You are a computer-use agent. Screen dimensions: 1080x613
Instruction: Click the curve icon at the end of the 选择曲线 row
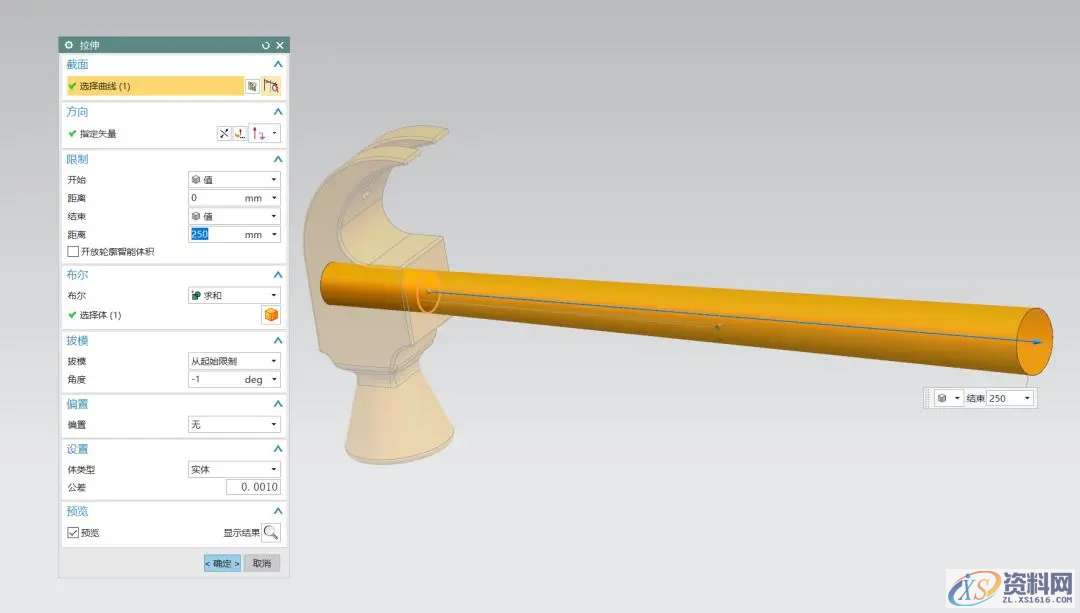pyautogui.click(x=271, y=87)
